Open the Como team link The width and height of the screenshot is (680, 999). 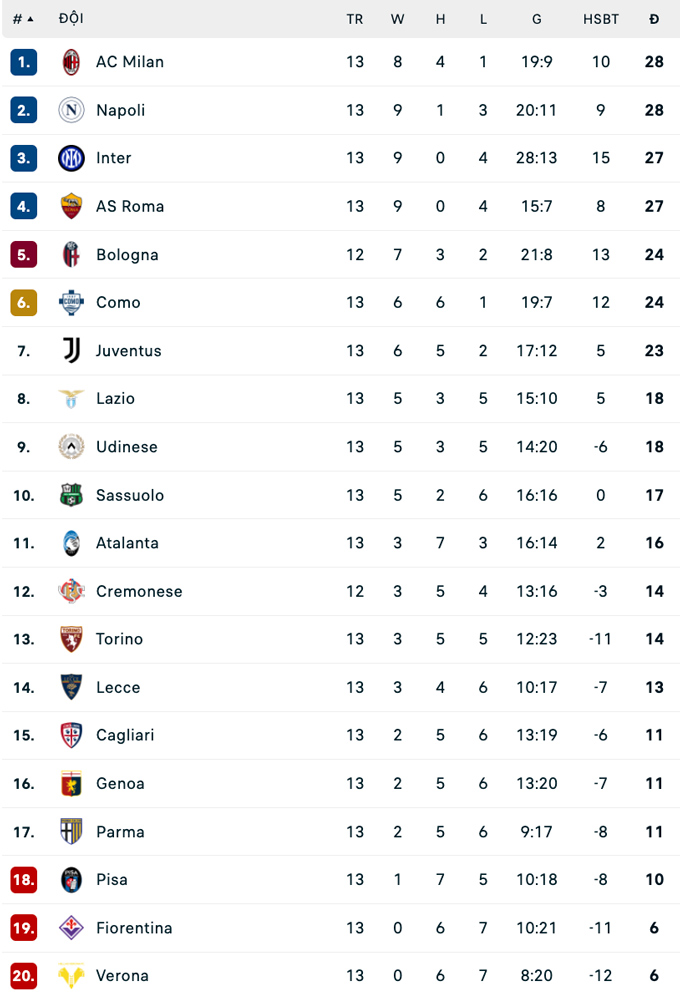pos(118,303)
